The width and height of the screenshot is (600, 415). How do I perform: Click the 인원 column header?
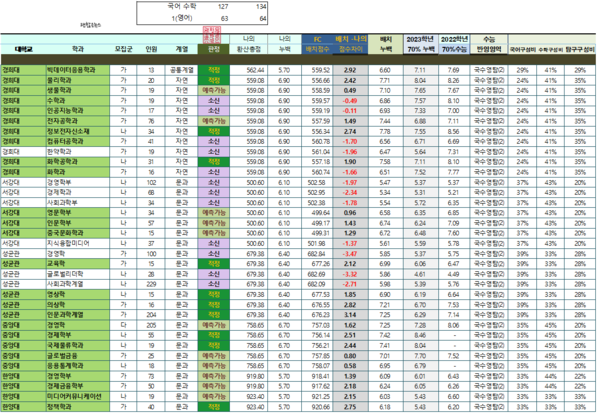(x=152, y=49)
